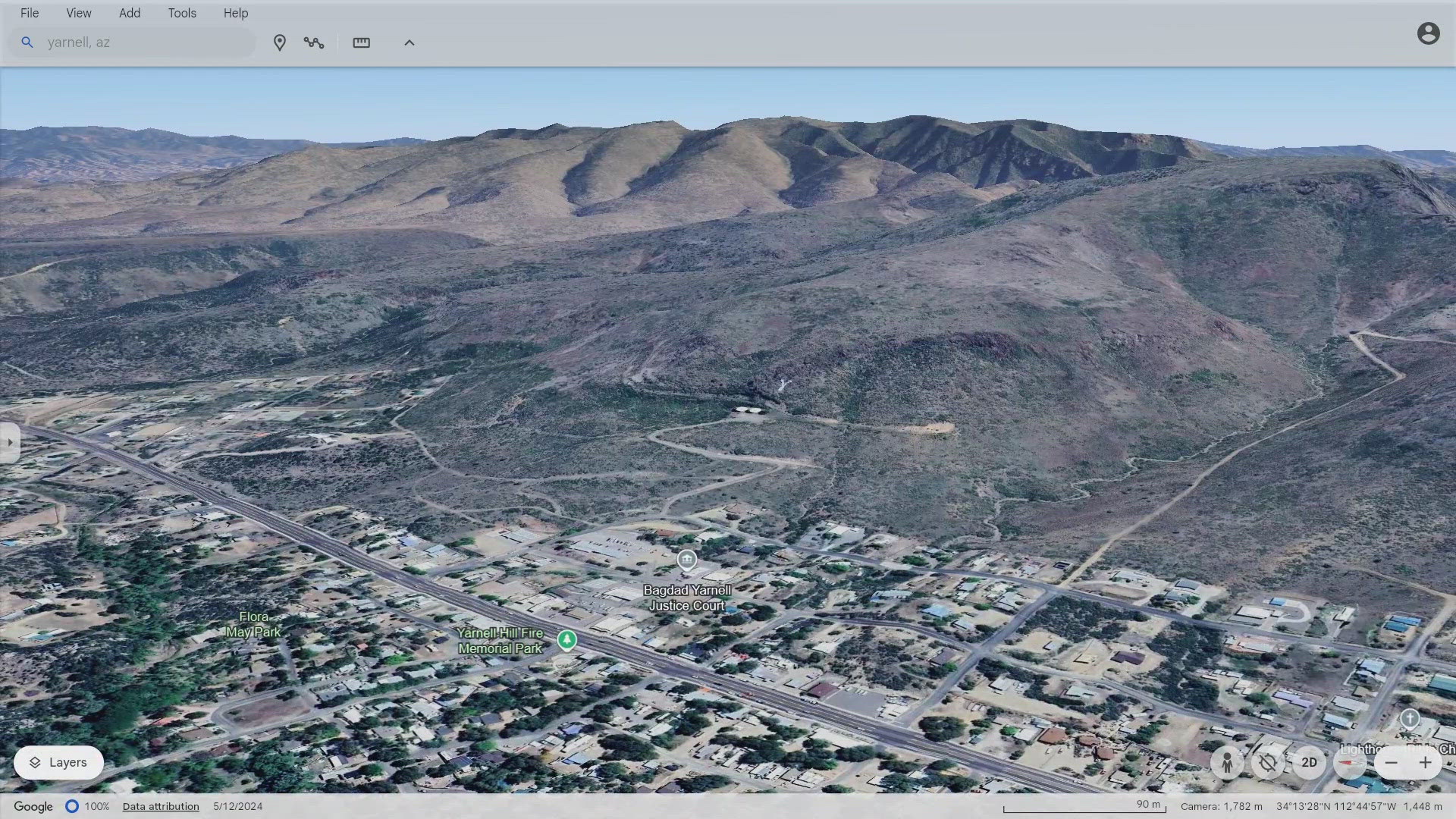Open the account profile icon
The image size is (1456, 819).
(x=1429, y=33)
